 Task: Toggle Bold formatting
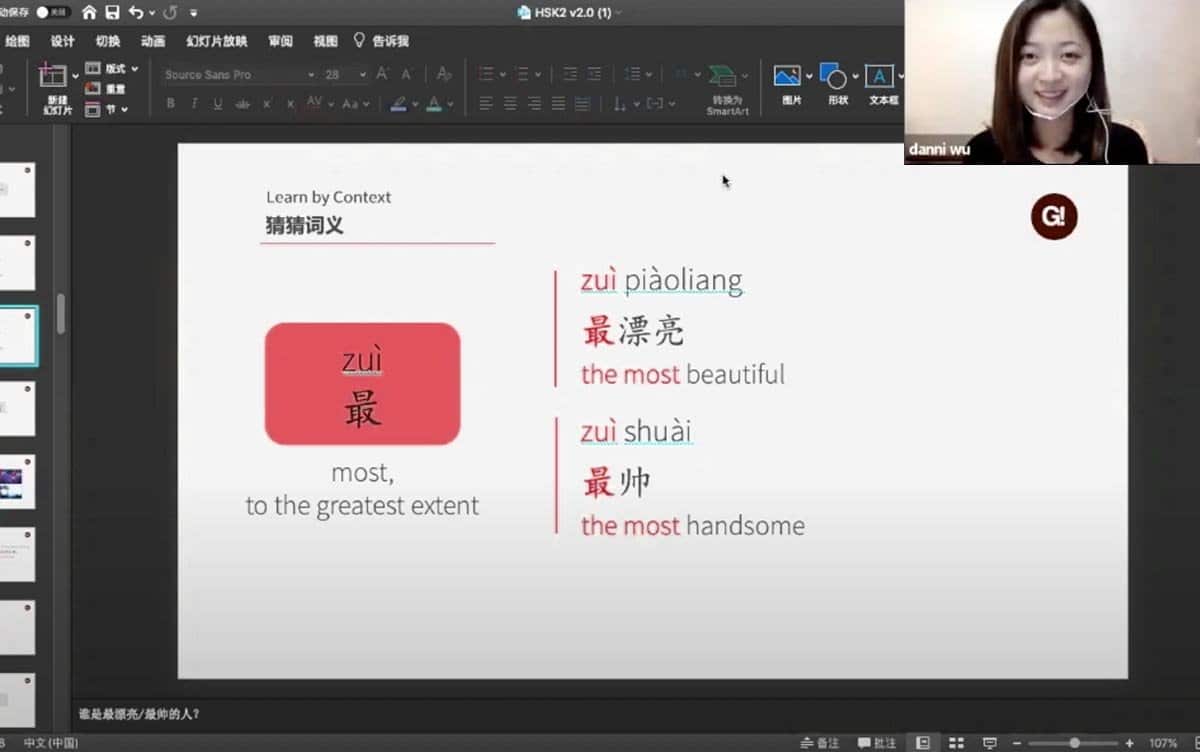tap(170, 104)
